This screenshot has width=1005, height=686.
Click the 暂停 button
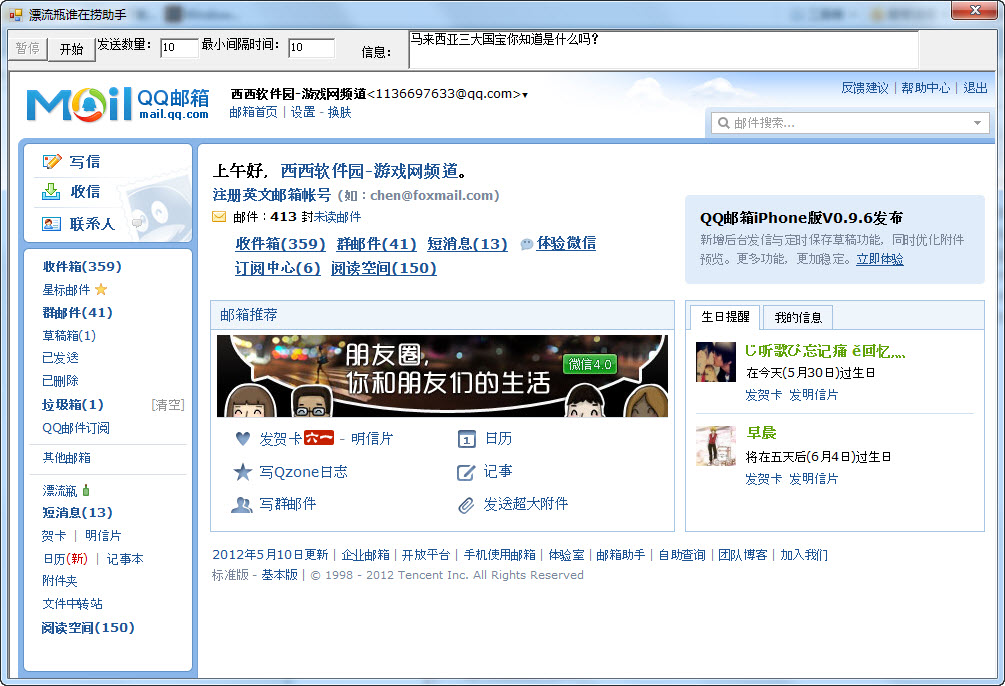tap(28, 48)
